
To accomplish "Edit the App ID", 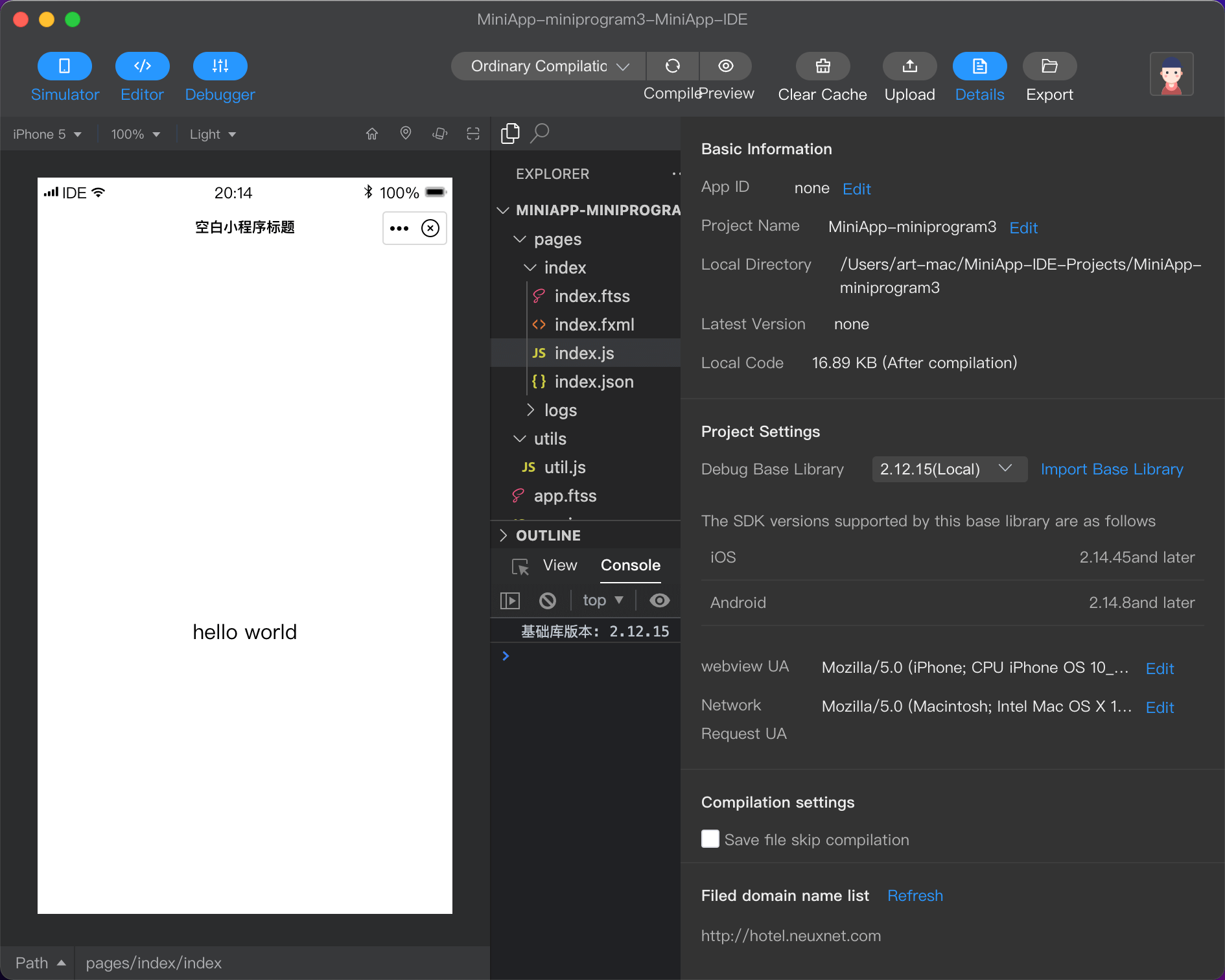I will (x=857, y=189).
